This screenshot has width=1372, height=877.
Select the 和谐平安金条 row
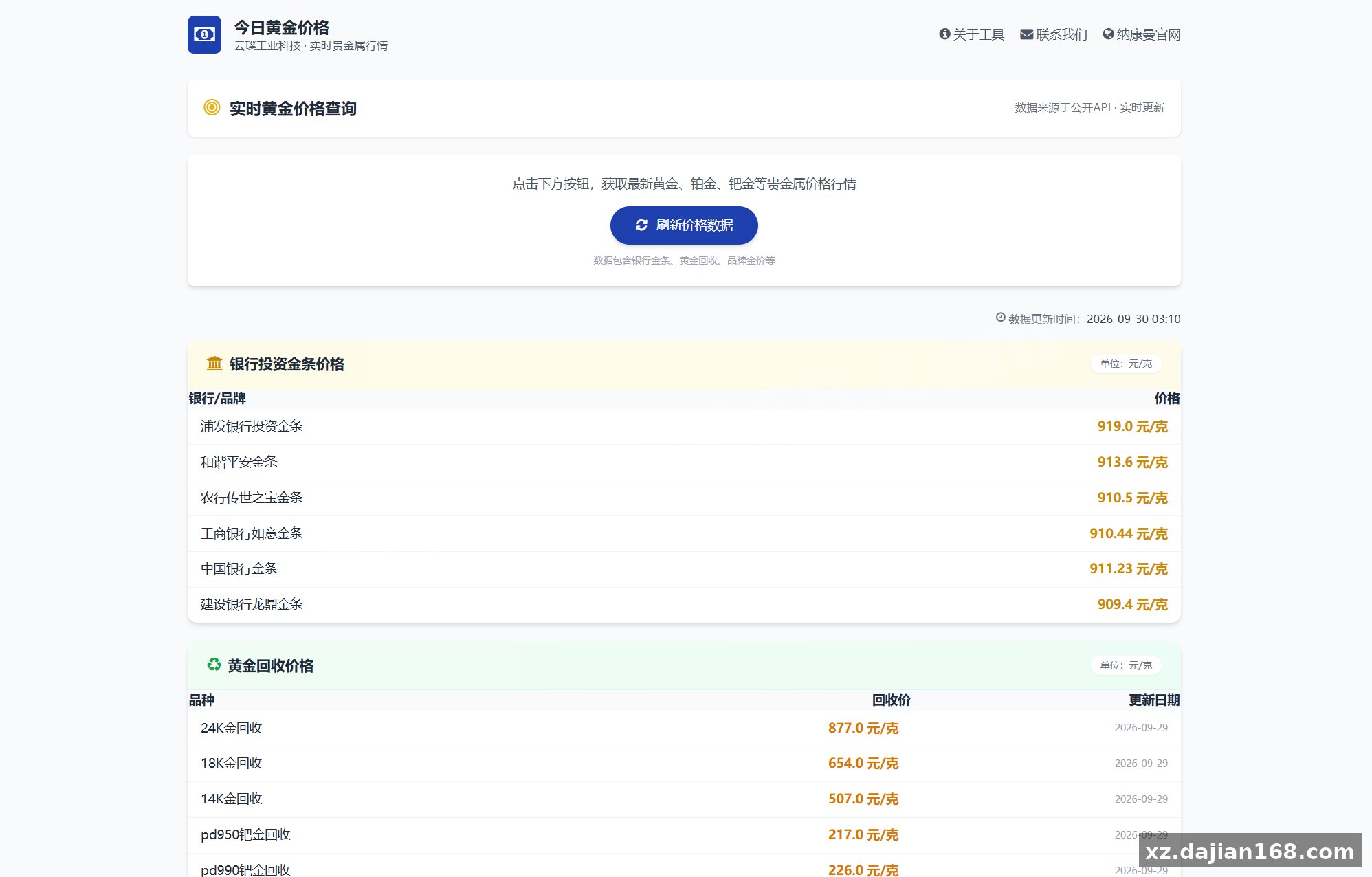pos(684,463)
